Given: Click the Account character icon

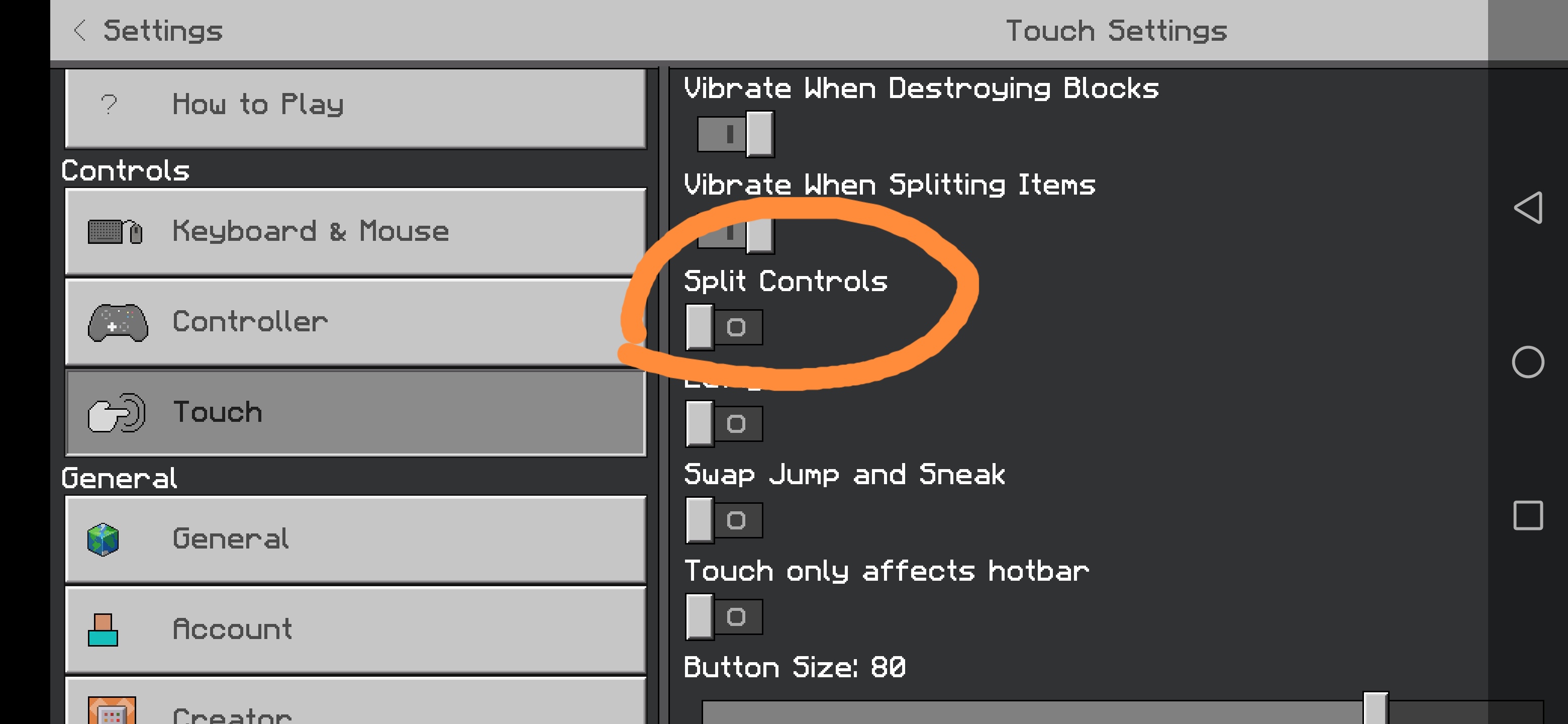Looking at the screenshot, I should [103, 629].
